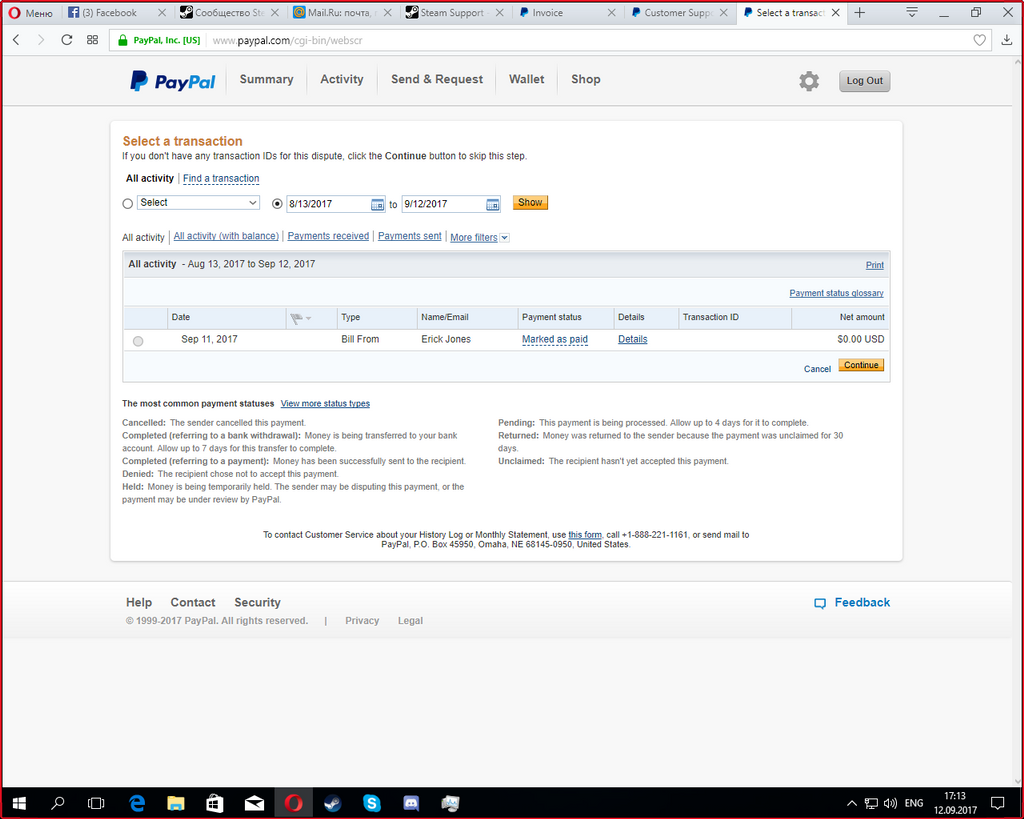
Task: Open Skype from taskbar
Action: 372,803
